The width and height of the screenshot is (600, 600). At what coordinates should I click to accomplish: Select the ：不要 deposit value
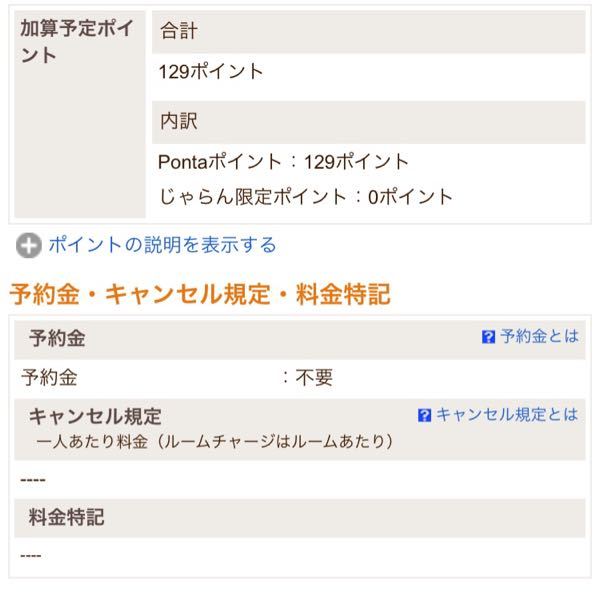click(x=308, y=378)
